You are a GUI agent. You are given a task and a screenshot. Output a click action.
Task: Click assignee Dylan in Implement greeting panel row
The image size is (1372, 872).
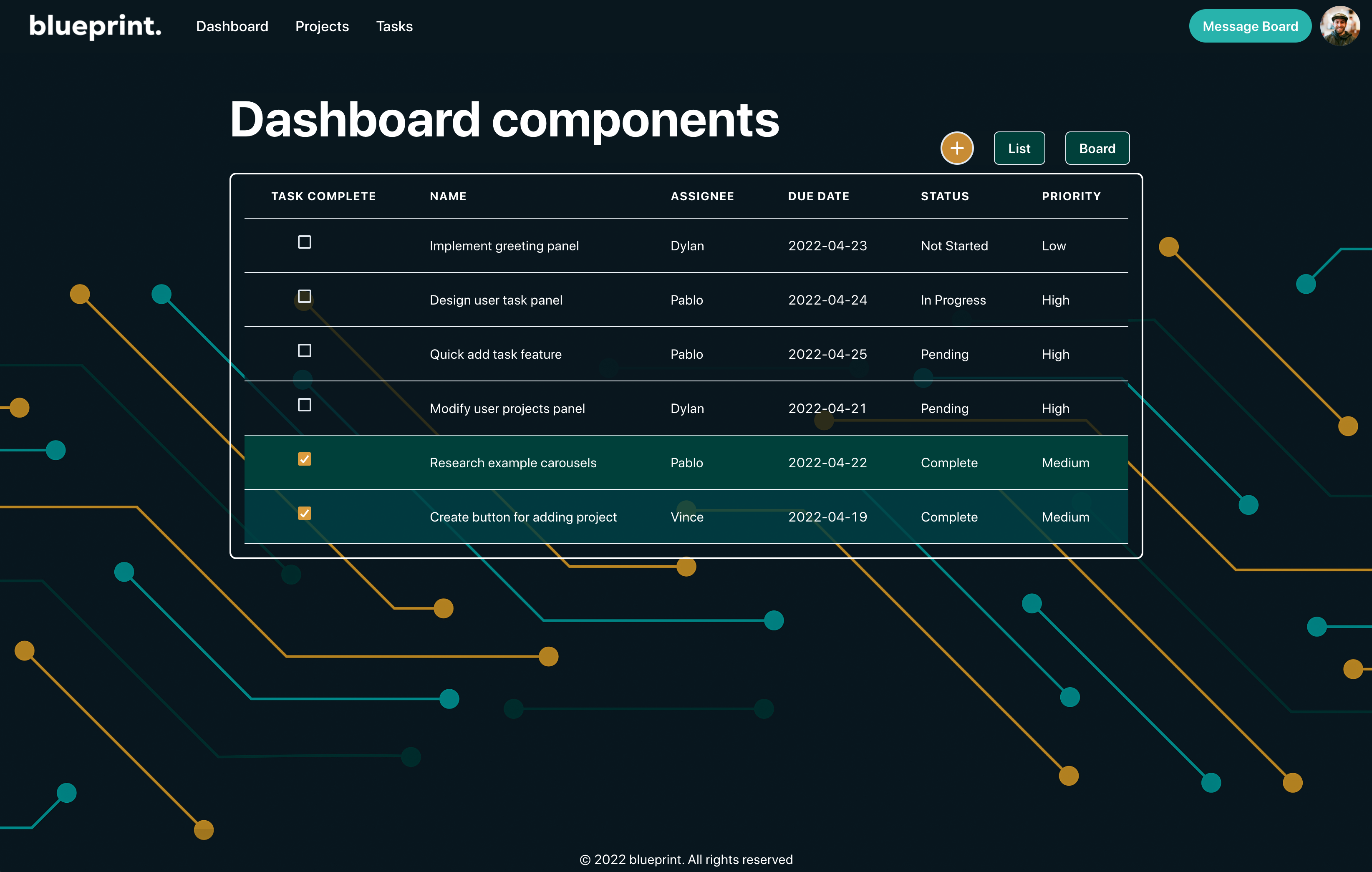point(687,246)
